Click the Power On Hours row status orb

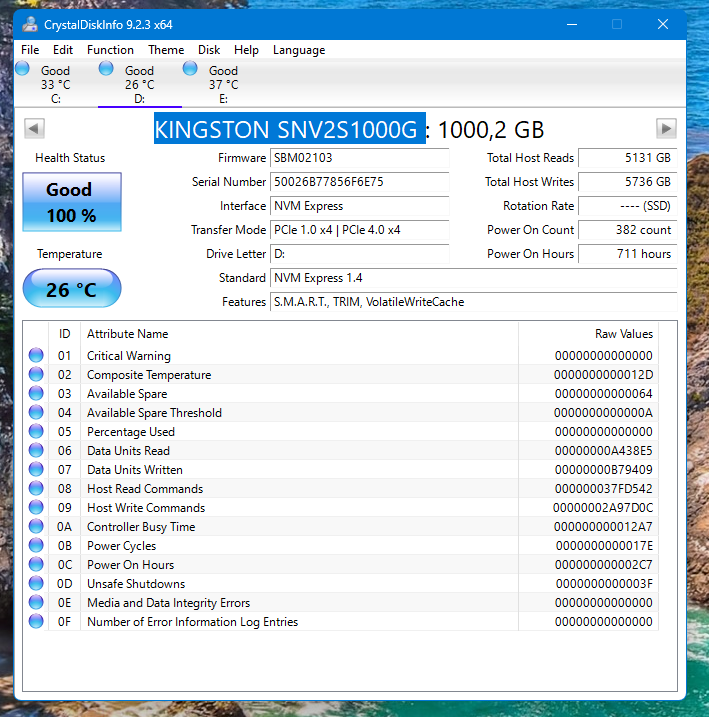[x=36, y=564]
